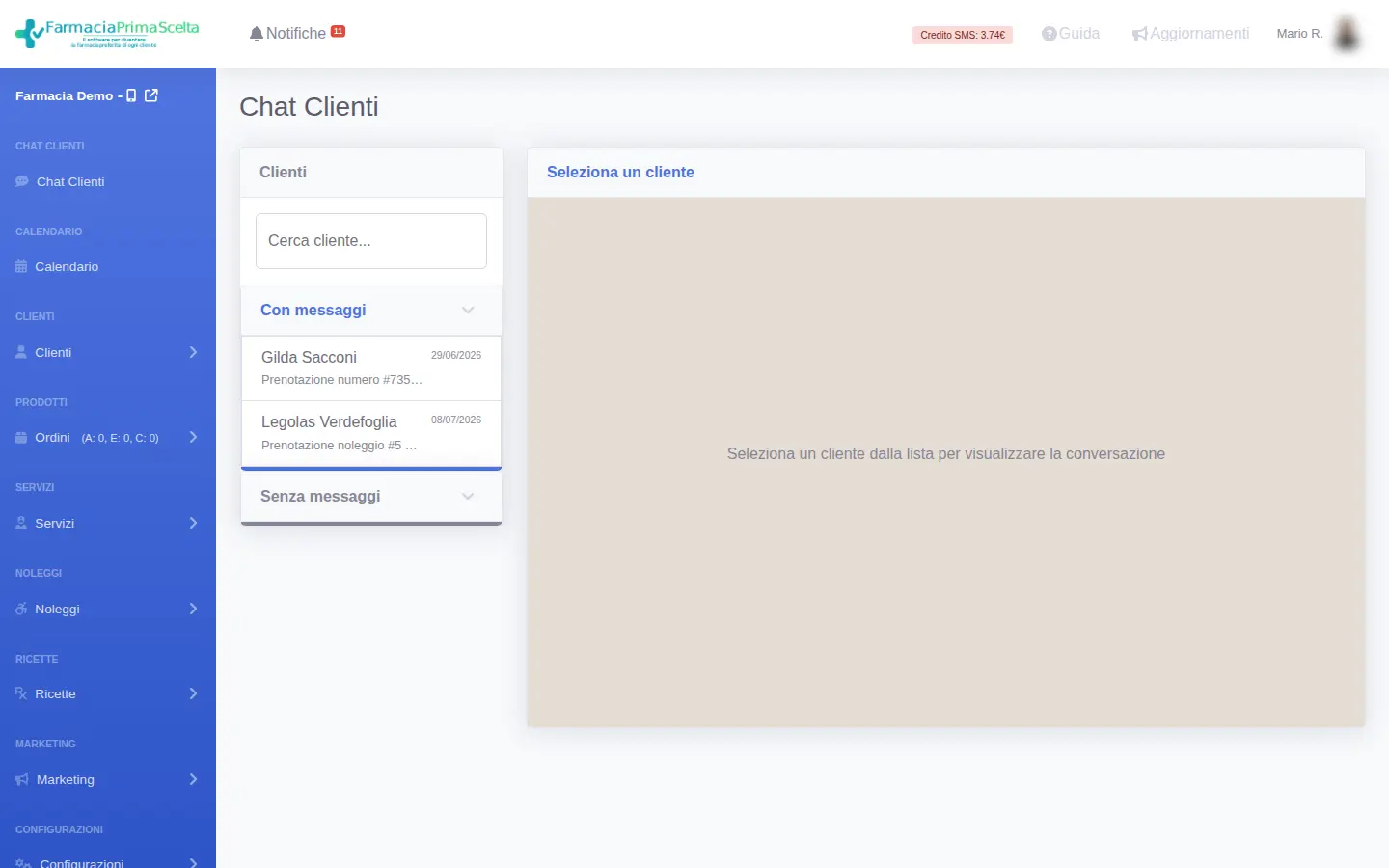Open the Servizi menu label
Screen dimensions: 1389x868
(x=55, y=523)
